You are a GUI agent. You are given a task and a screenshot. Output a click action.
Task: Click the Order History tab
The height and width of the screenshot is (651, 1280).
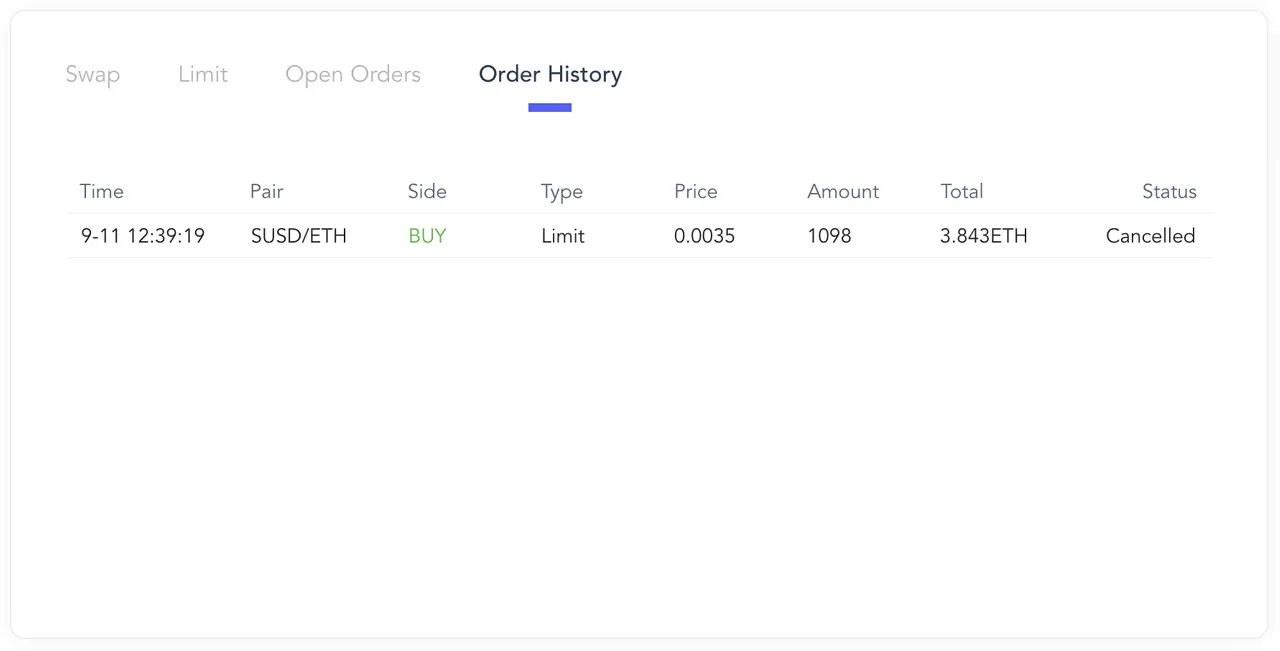pos(550,75)
